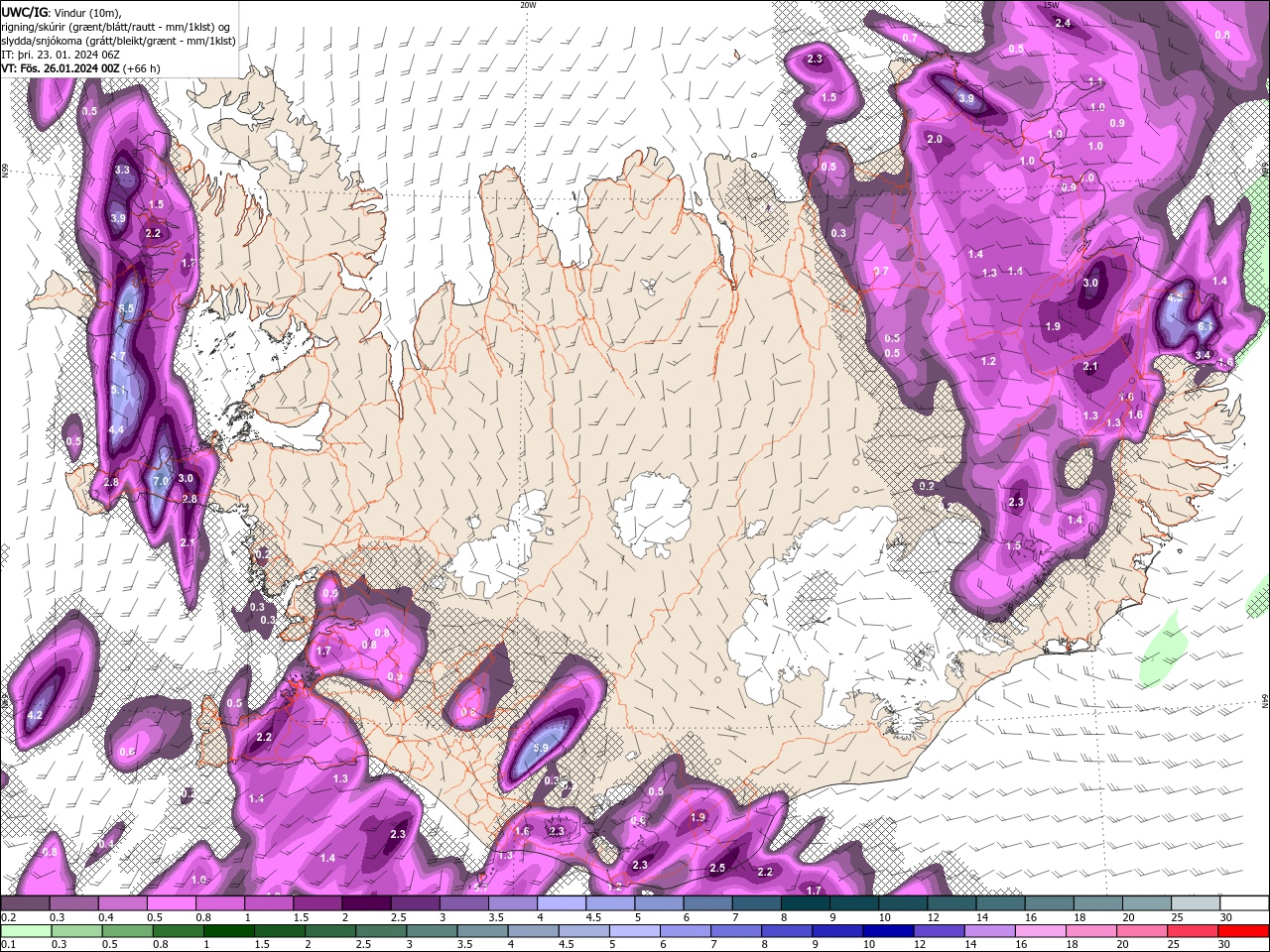This screenshot has width=1270, height=952.
Task: Click the 'UWC/IG: Vindur (10m)' title line
Action: point(61,12)
